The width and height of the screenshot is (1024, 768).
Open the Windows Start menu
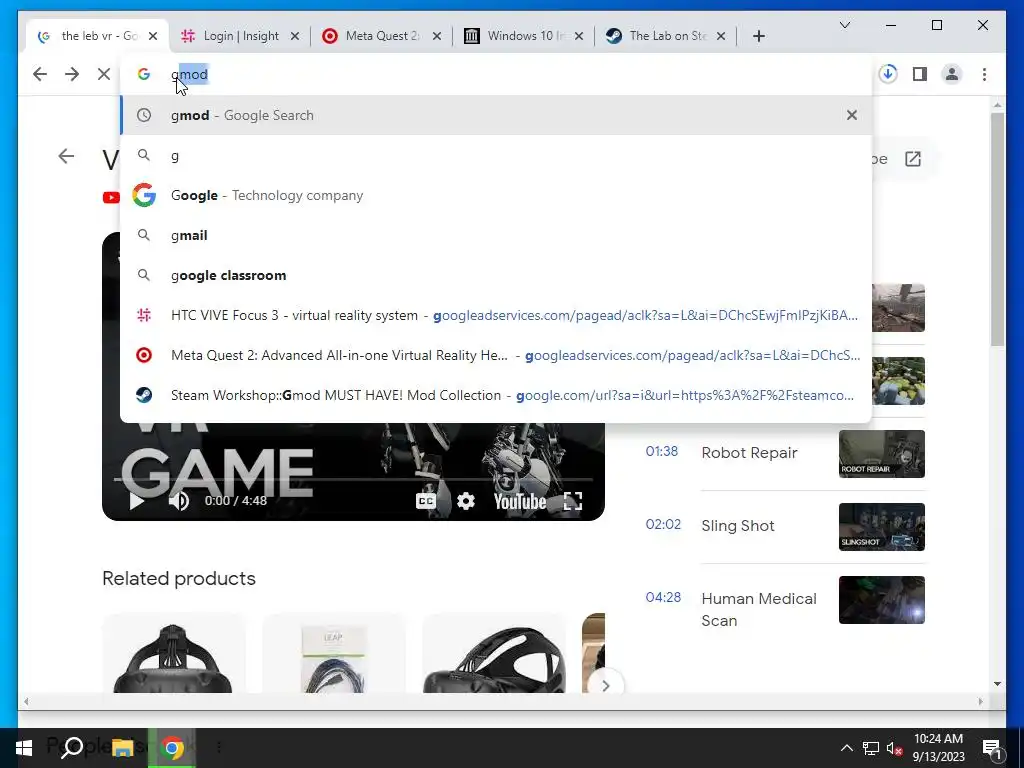24,748
